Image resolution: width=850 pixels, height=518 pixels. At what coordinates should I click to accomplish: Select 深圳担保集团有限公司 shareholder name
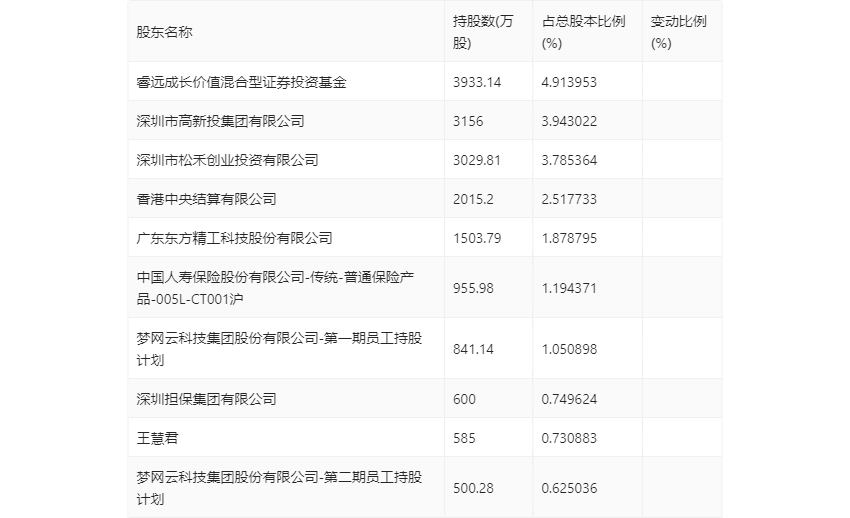(206, 399)
